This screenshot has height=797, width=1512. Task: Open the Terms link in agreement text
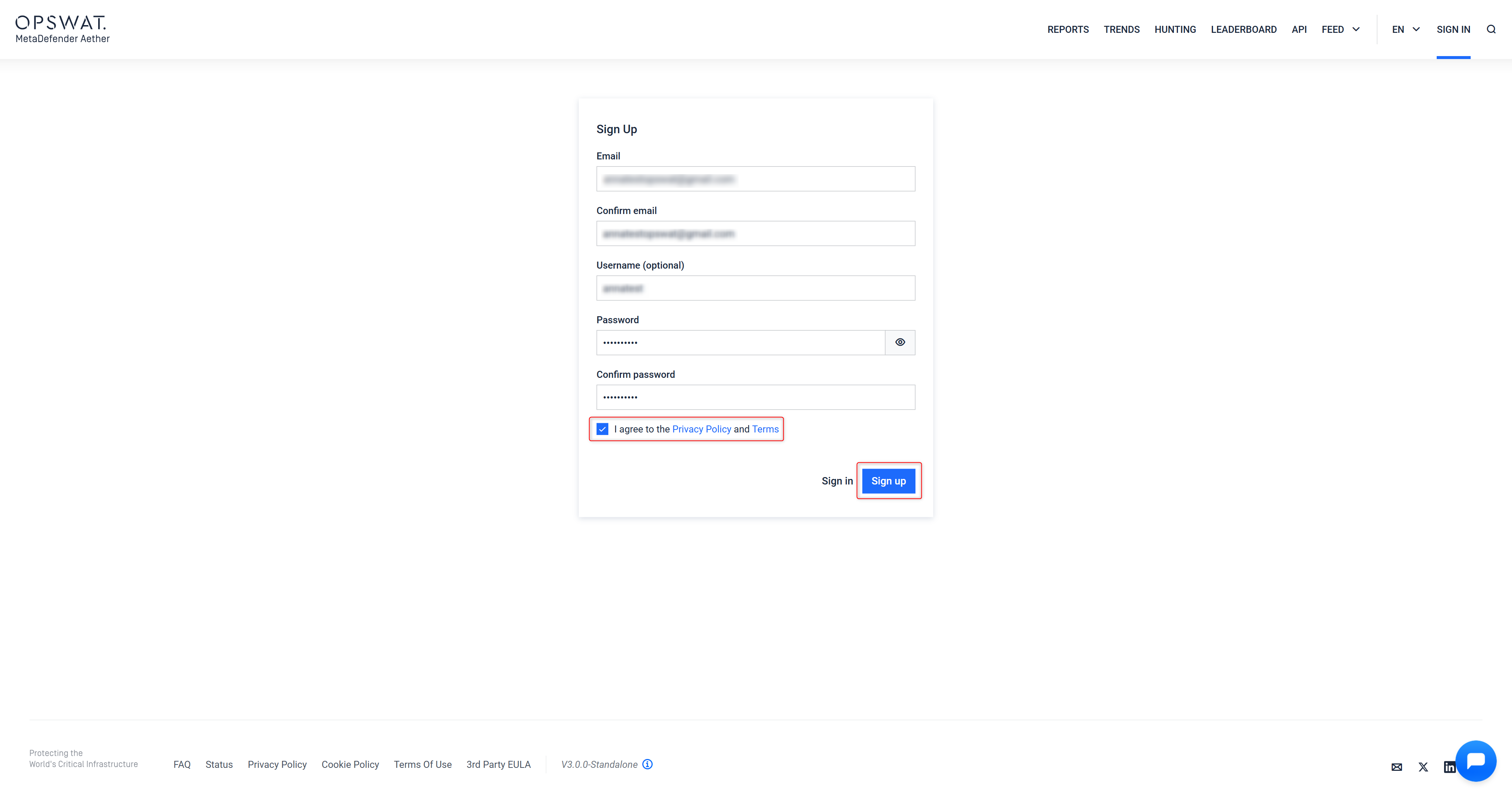click(x=765, y=429)
